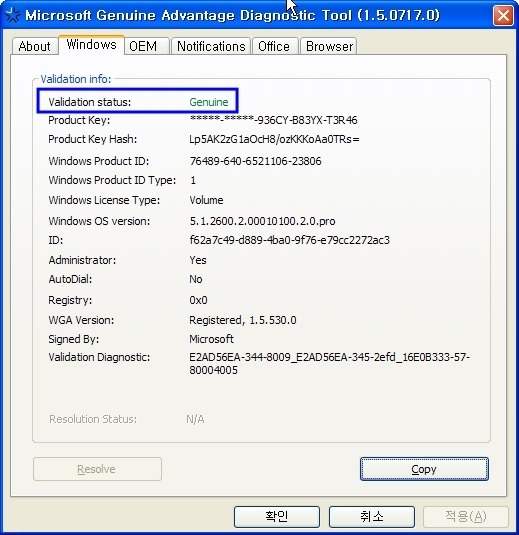519x535 pixels.
Task: Click the Copy button
Action: (x=424, y=469)
